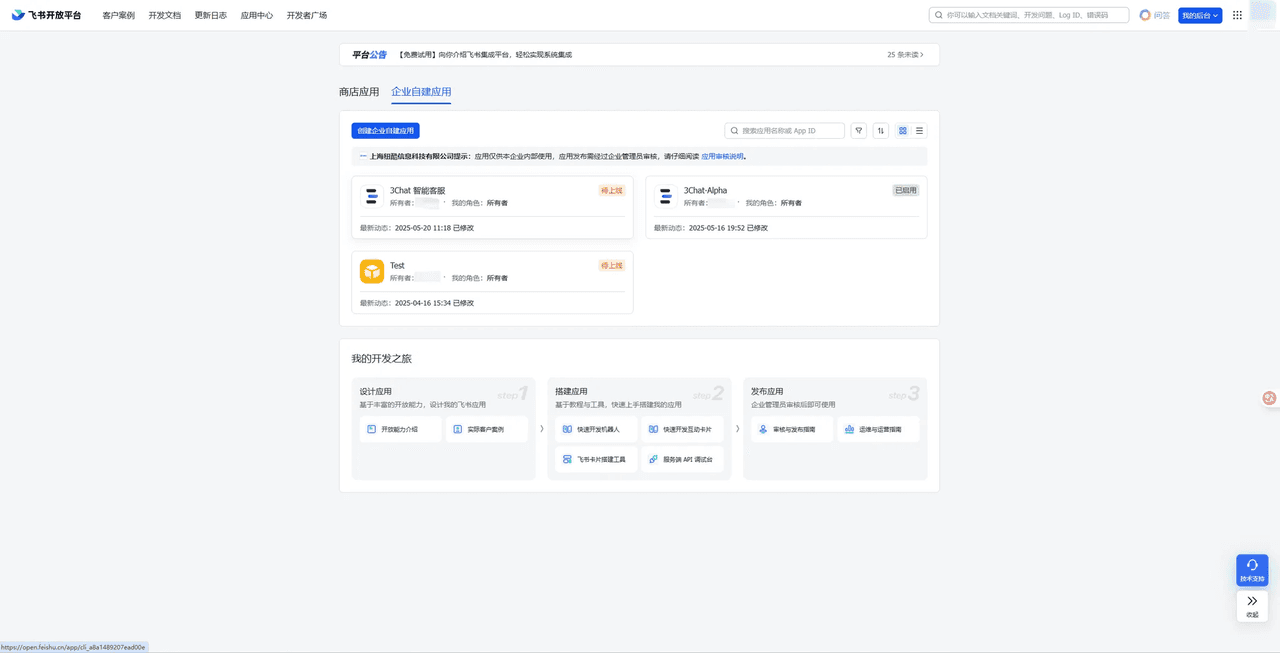Open the 应用审核说明 link
1280x653 pixels.
(722, 156)
